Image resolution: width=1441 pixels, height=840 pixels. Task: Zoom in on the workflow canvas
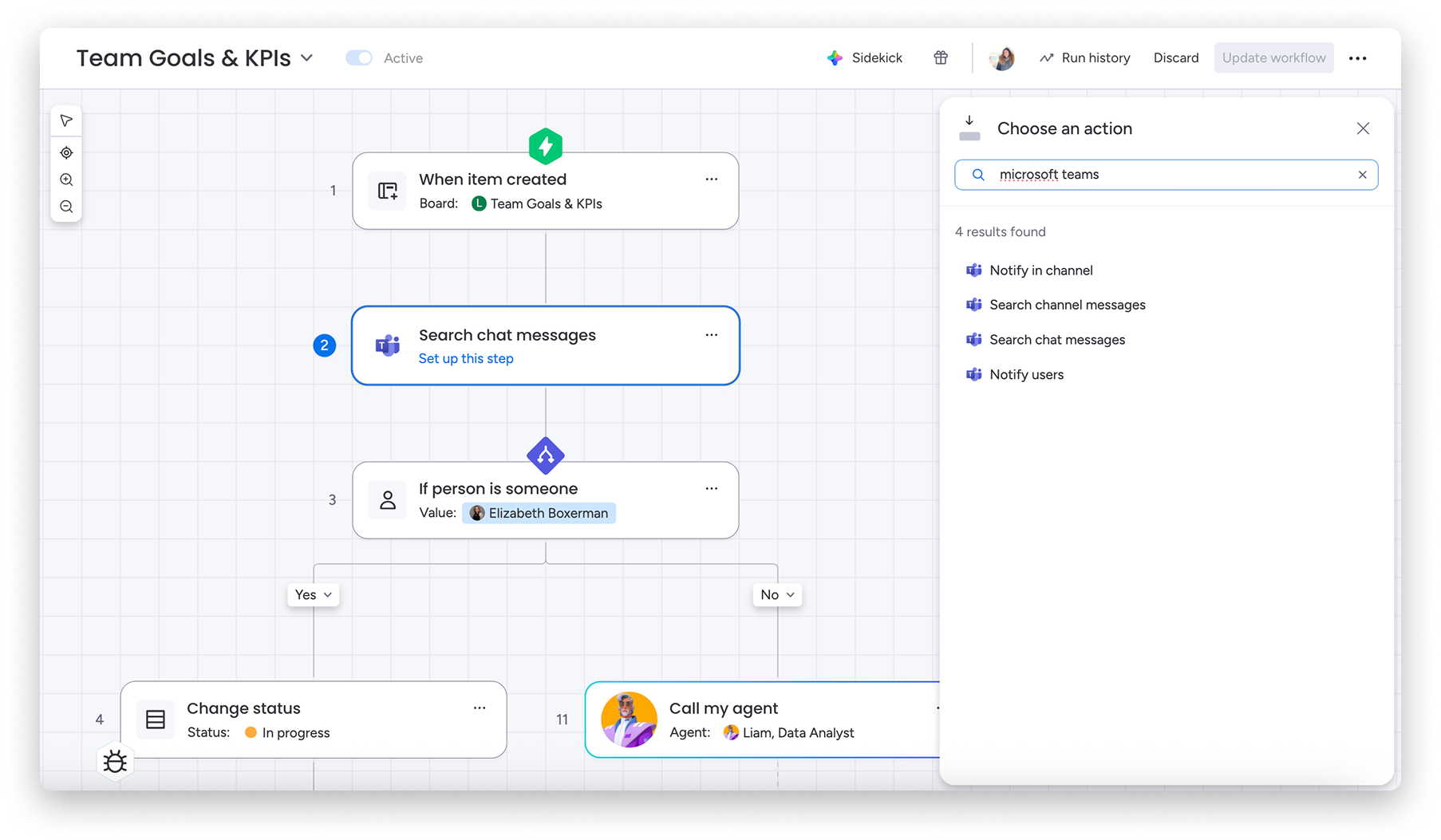click(x=66, y=180)
